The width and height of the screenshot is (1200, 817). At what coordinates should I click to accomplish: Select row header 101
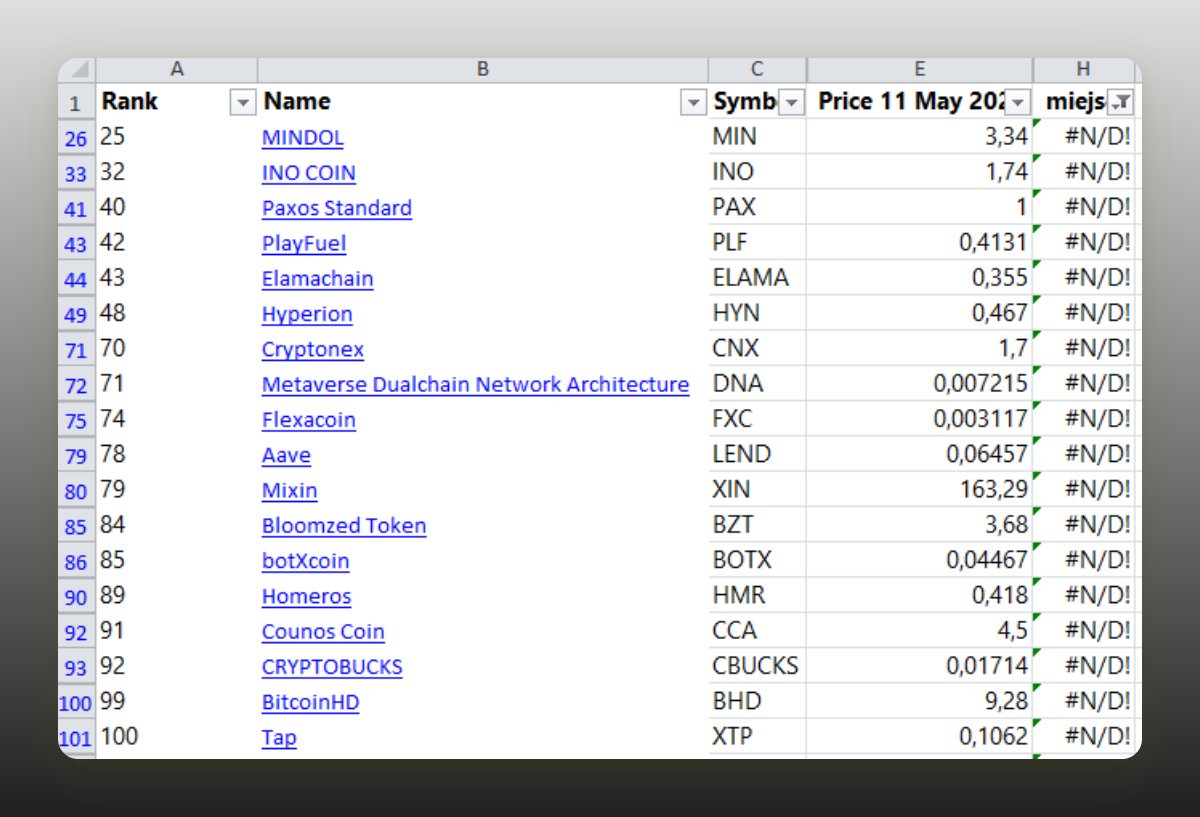point(77,738)
